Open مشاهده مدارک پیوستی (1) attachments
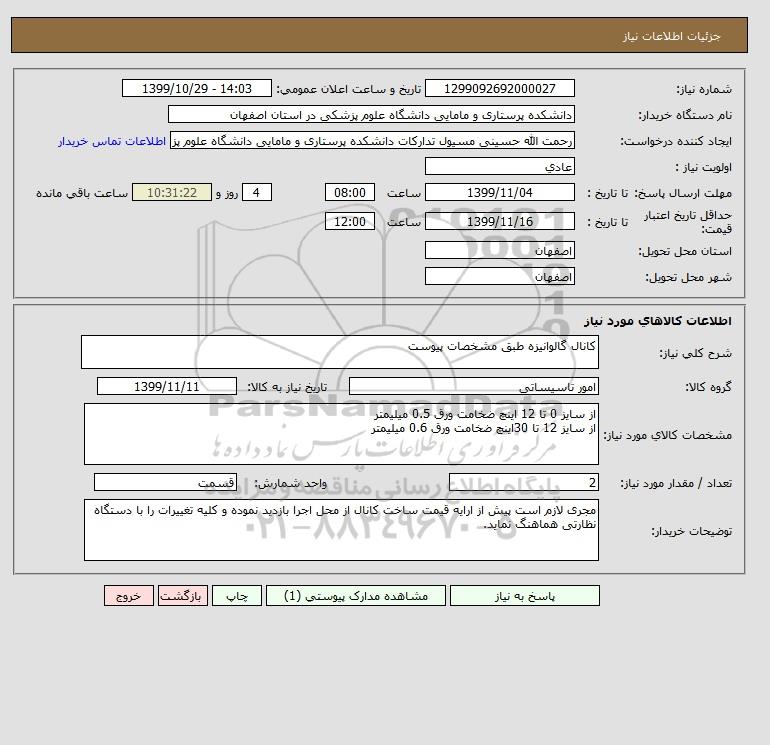 pyautogui.click(x=356, y=596)
